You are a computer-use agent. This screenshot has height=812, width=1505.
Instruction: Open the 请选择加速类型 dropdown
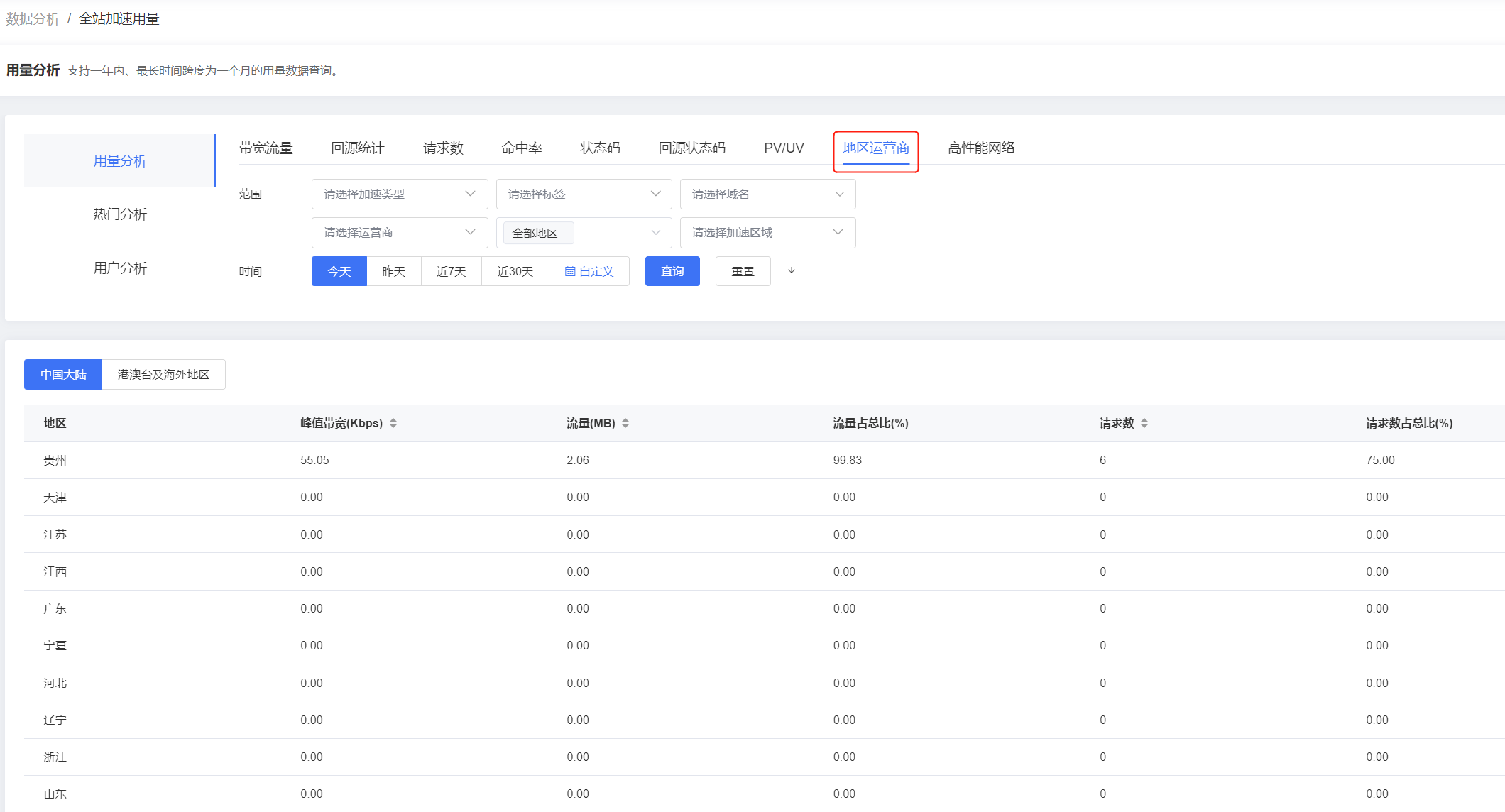(x=400, y=194)
